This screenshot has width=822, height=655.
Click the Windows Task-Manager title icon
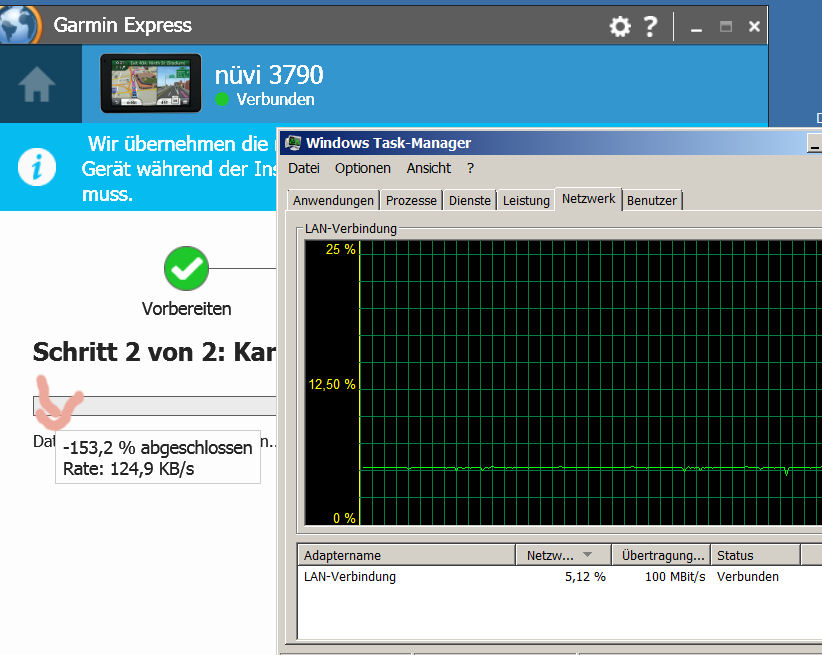point(293,143)
